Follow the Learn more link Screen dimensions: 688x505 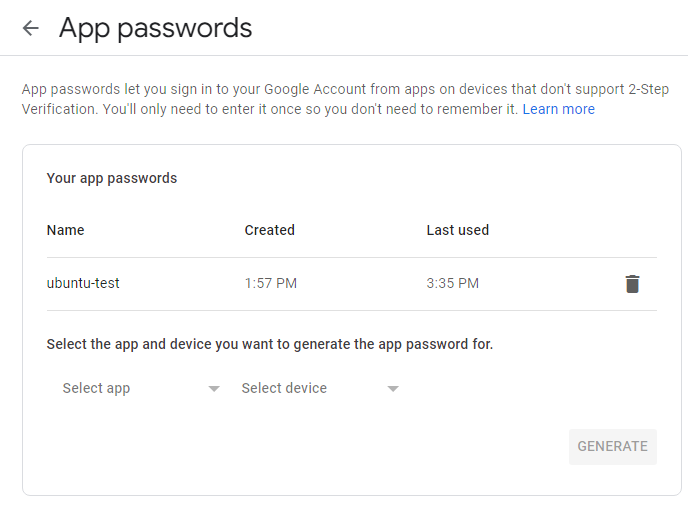point(558,109)
